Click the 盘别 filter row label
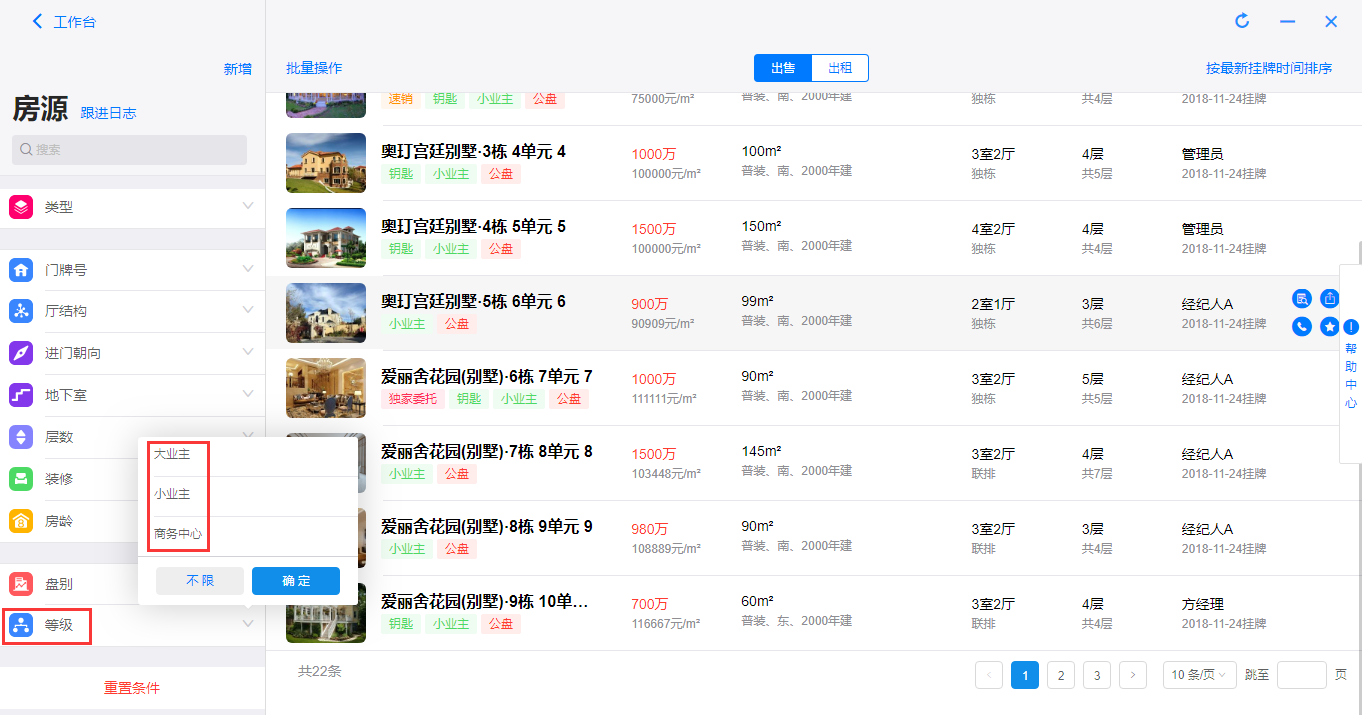 59,584
